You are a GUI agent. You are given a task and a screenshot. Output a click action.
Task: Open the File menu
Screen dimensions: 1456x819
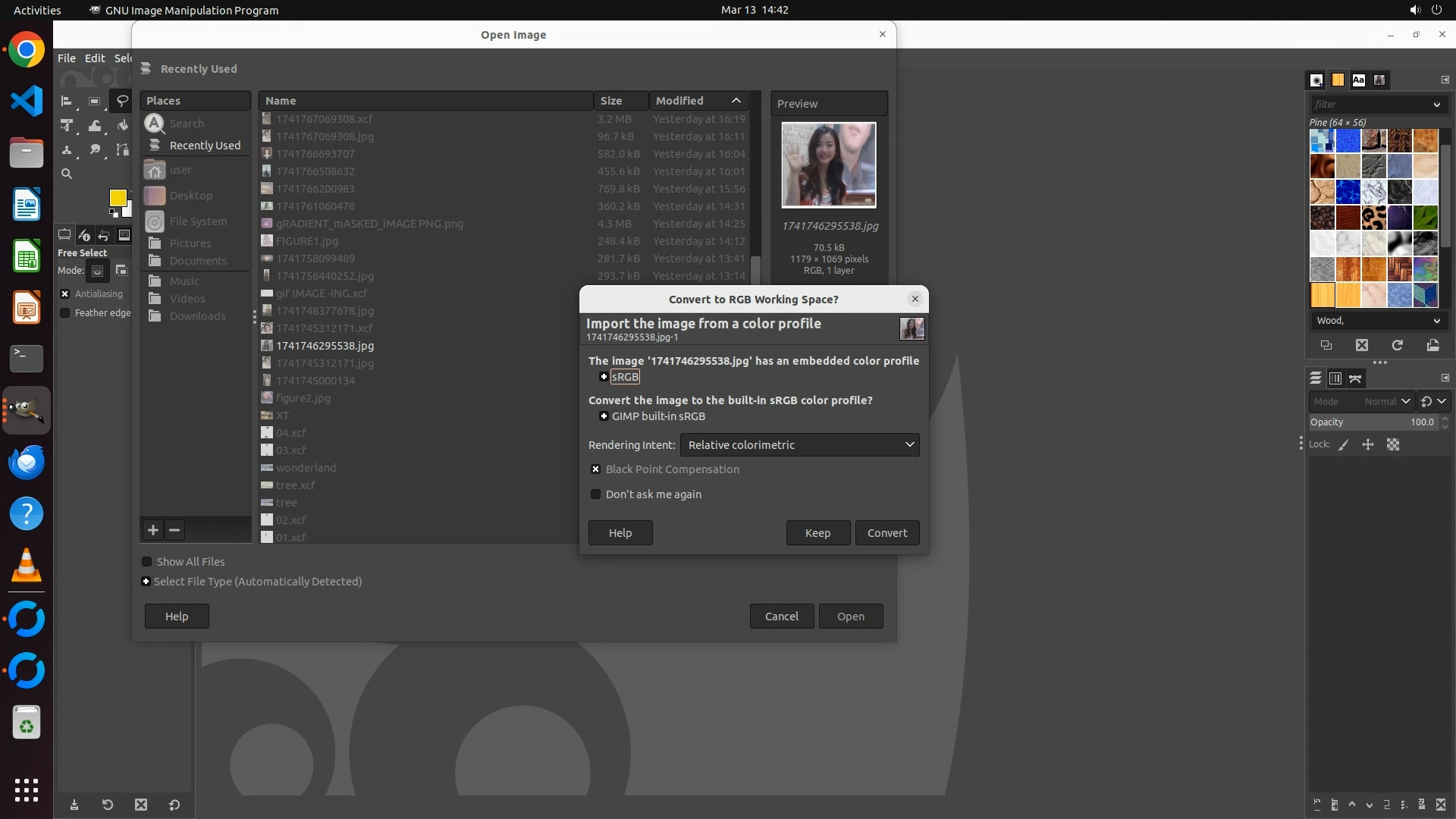click(67, 58)
